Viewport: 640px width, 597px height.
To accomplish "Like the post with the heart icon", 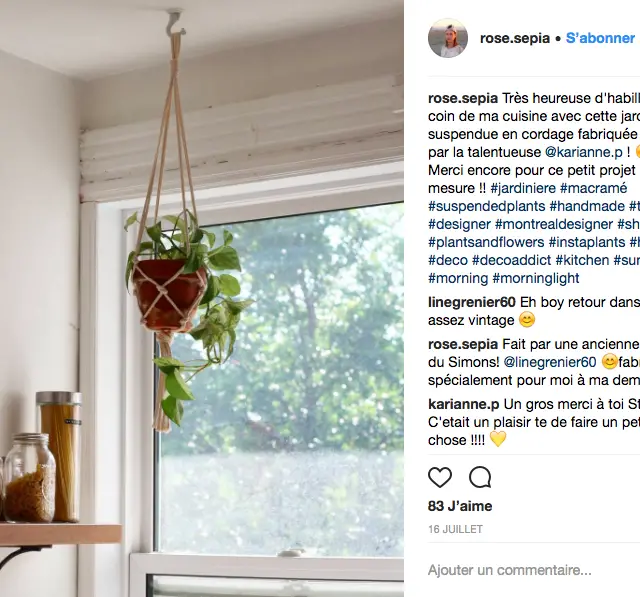I will click(x=440, y=477).
